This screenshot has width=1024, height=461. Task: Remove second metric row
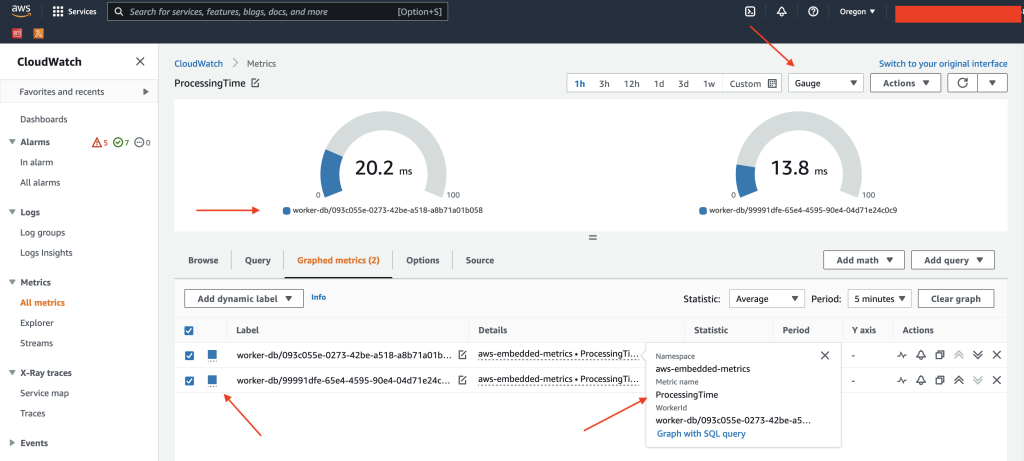click(997, 380)
